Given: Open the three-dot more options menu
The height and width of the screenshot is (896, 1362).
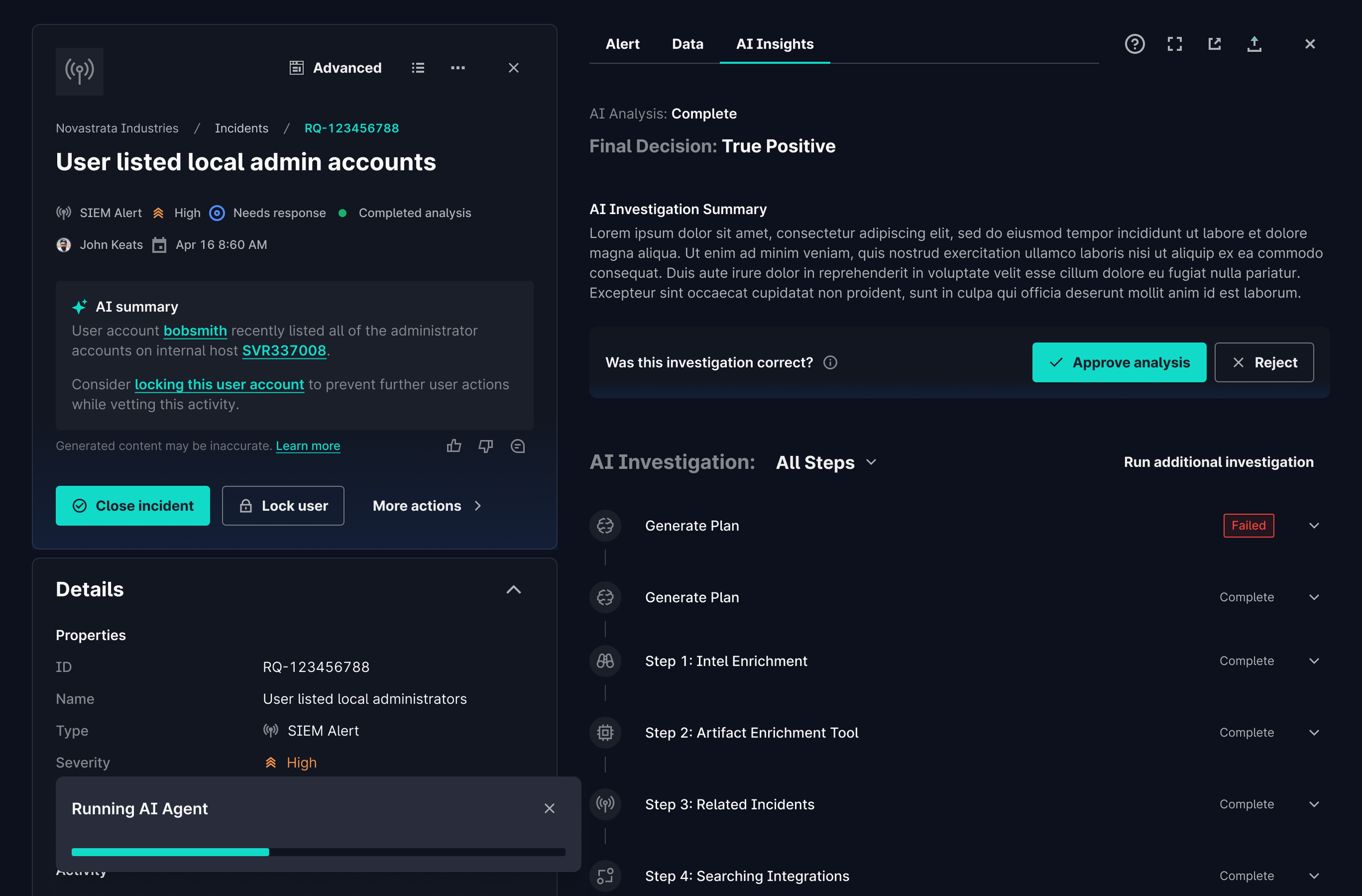Looking at the screenshot, I should [457, 68].
